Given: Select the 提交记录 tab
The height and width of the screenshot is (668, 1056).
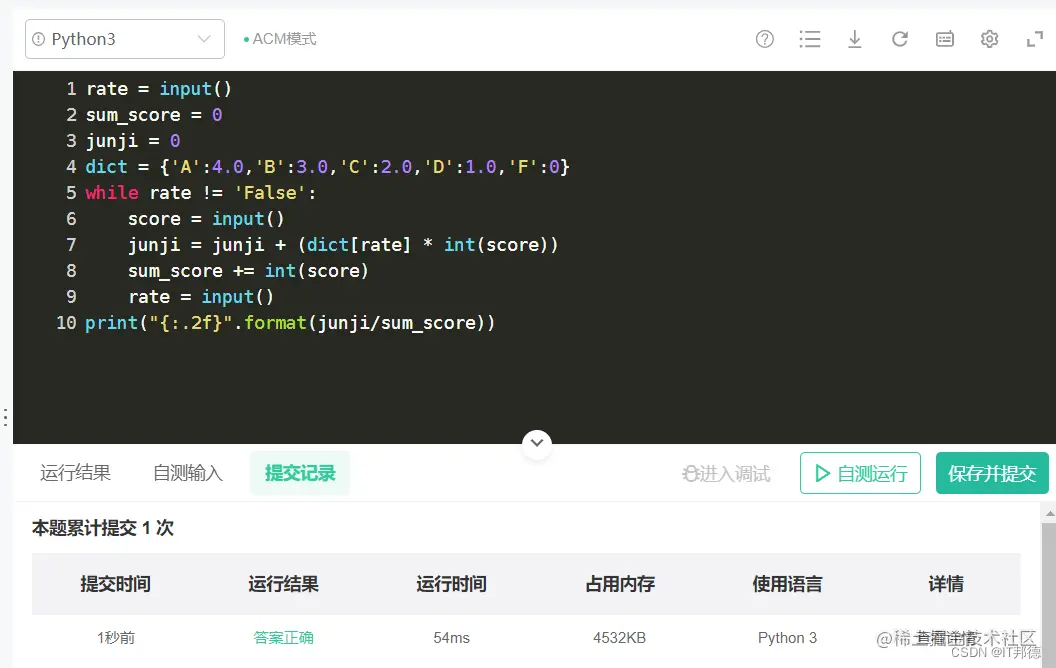Looking at the screenshot, I should pos(300,473).
